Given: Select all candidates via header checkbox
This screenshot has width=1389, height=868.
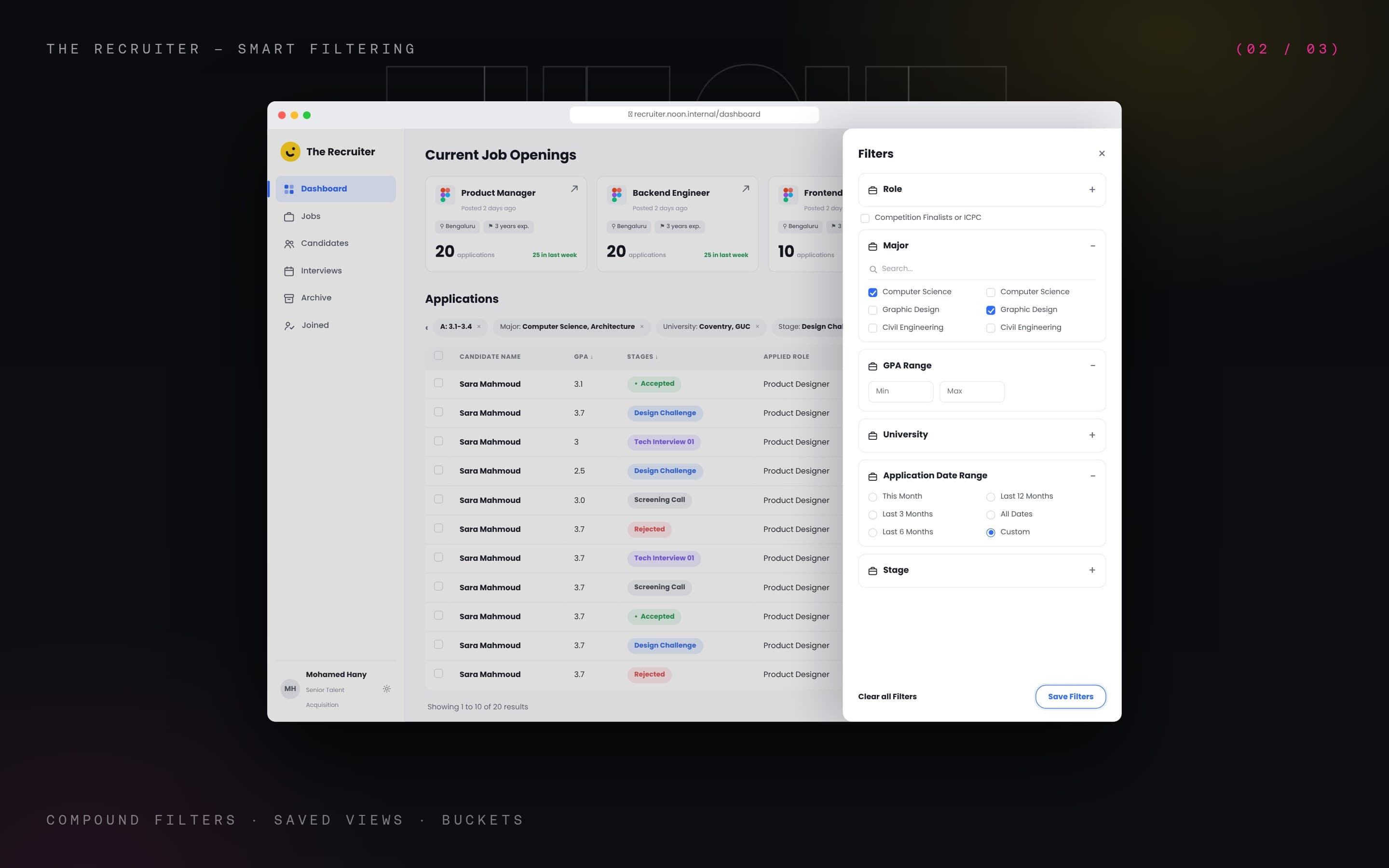Looking at the screenshot, I should coord(438,355).
